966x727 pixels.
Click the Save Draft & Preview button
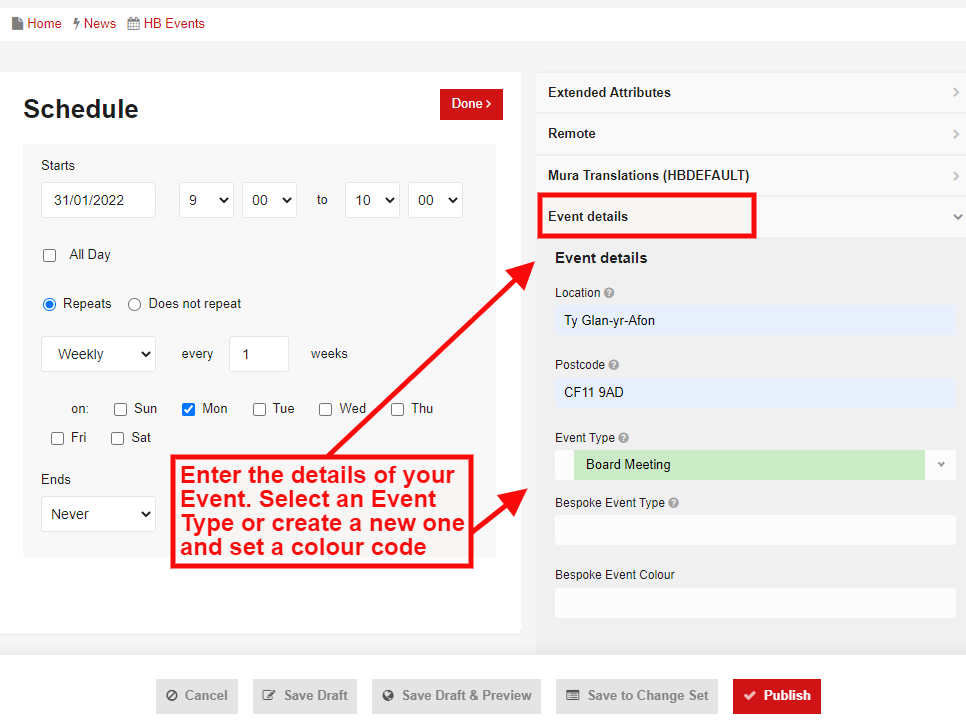pyautogui.click(x=456, y=696)
